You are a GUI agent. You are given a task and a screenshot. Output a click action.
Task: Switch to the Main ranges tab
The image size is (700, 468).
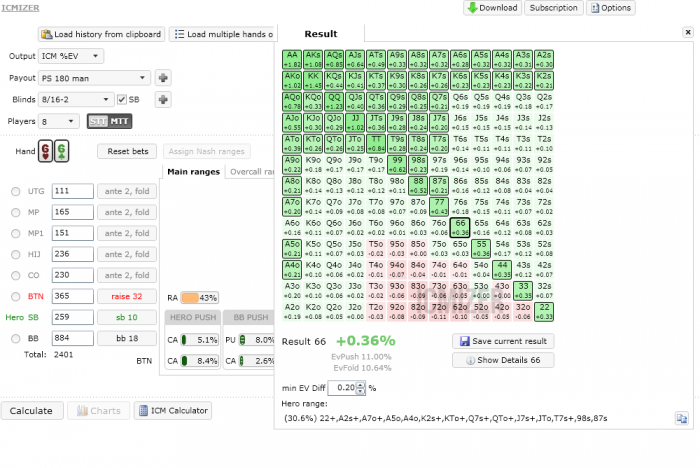(193, 172)
